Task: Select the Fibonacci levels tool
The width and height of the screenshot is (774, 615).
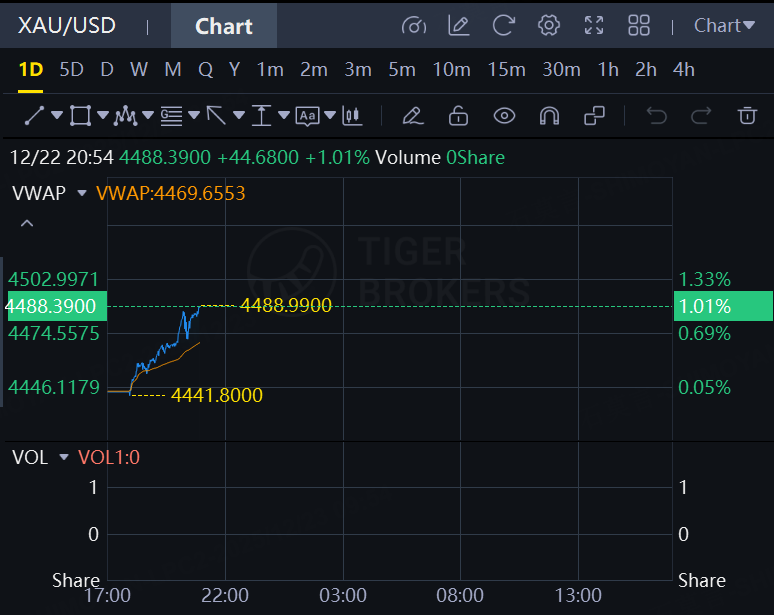Action: coord(171,116)
